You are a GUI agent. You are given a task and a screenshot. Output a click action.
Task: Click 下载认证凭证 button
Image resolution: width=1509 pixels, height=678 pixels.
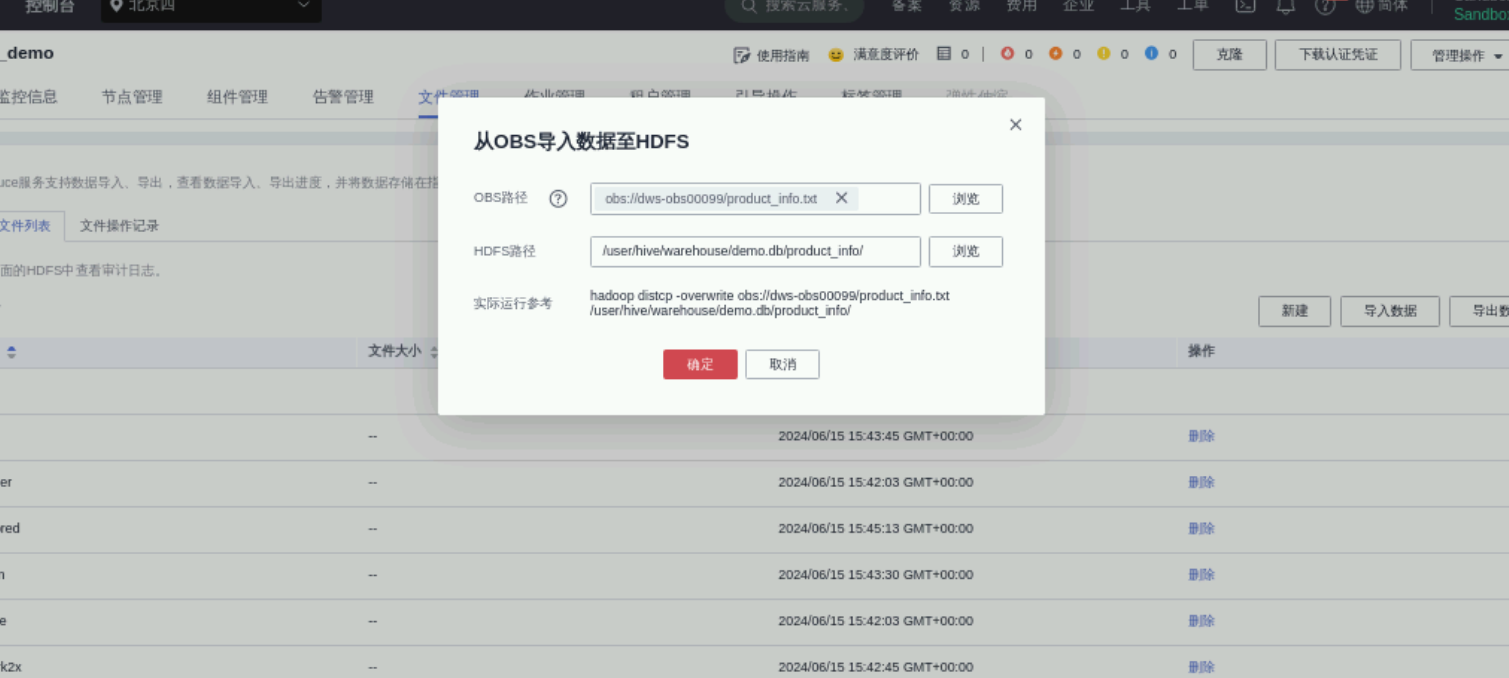(x=1338, y=55)
